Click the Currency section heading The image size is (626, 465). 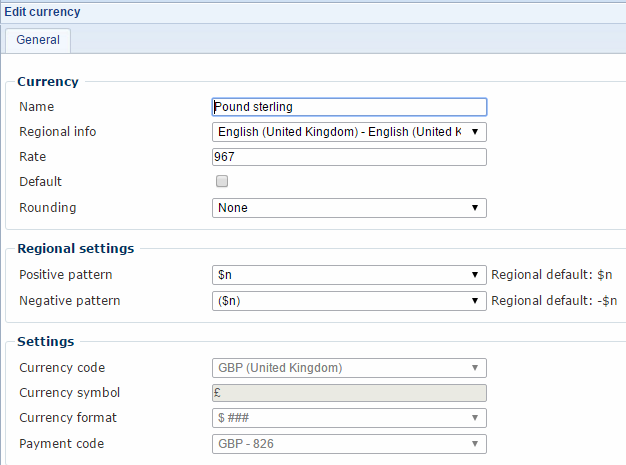pos(48,82)
